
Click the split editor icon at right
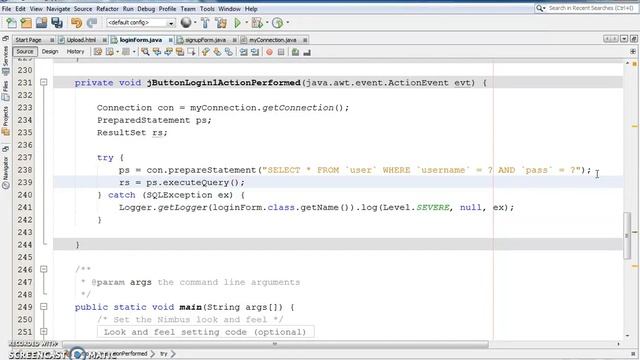point(633,52)
